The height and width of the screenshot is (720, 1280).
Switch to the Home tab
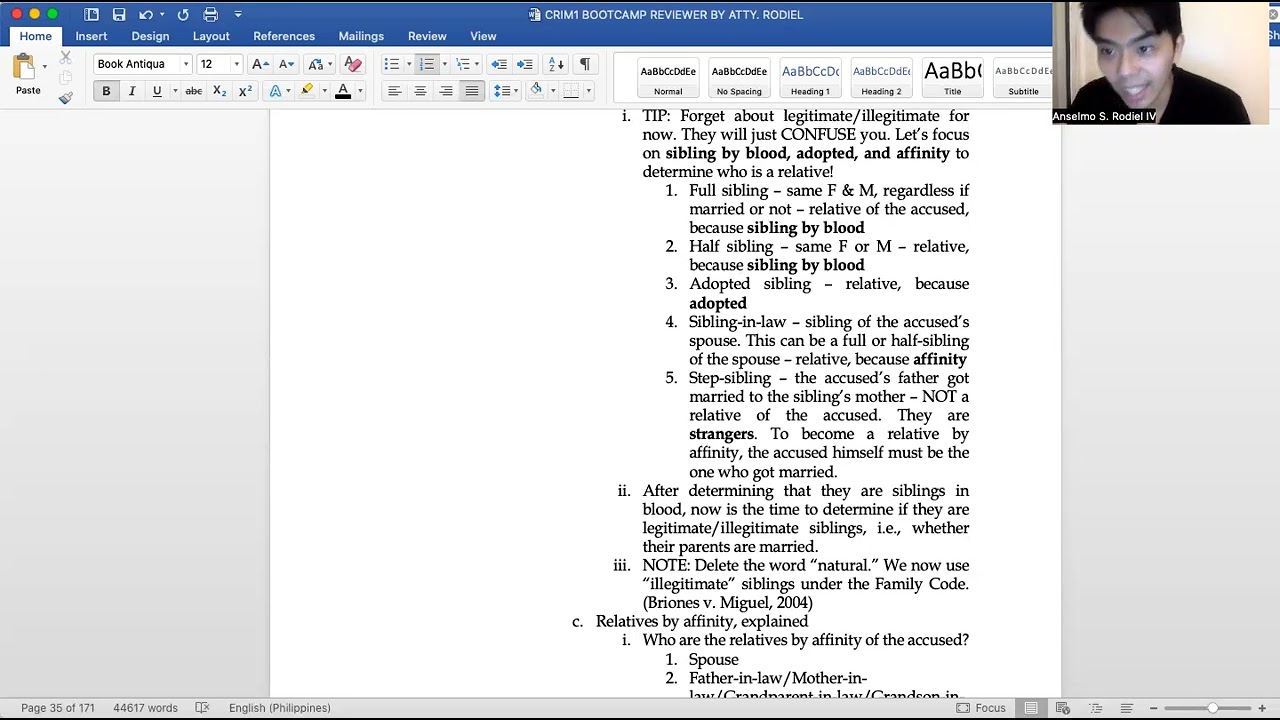(35, 36)
